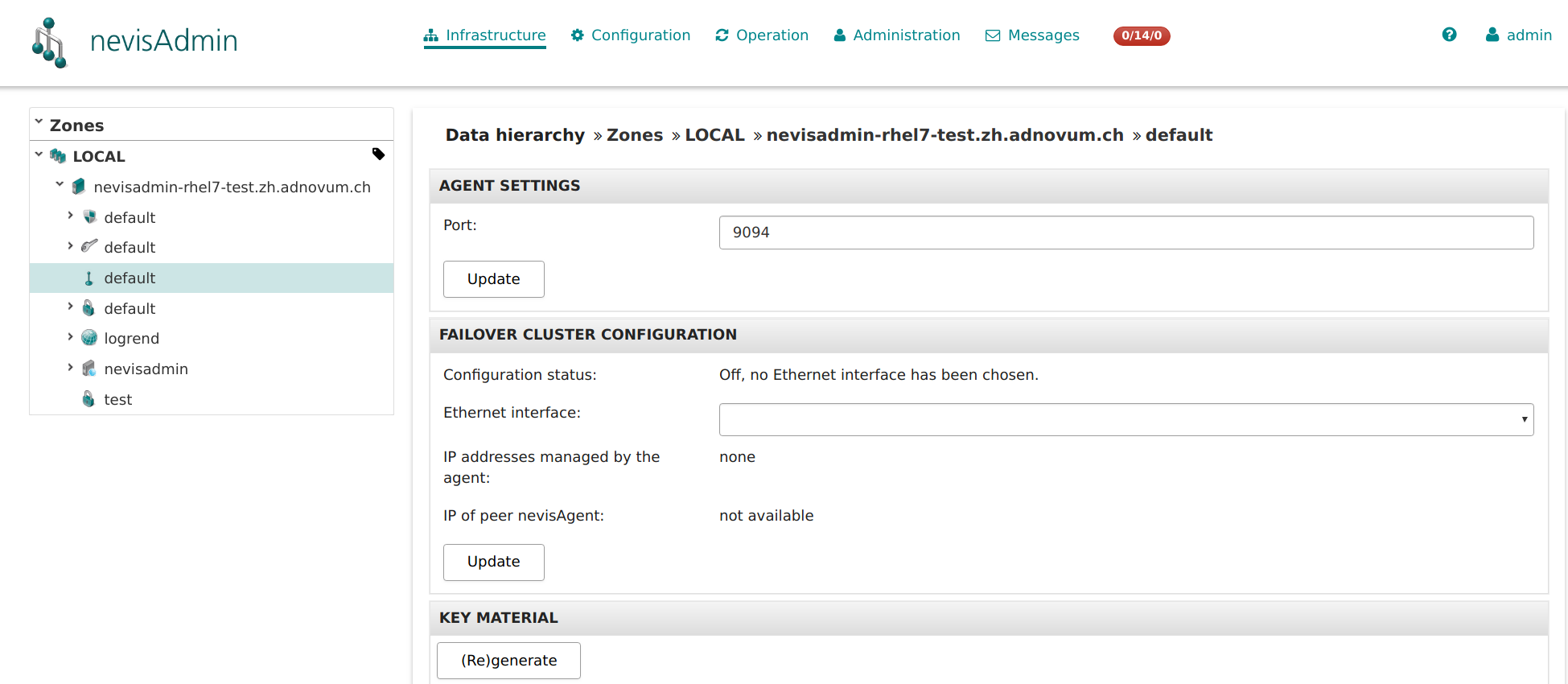Focus the Port input field
Image resolution: width=1568 pixels, height=684 pixels.
pyautogui.click(x=1126, y=233)
